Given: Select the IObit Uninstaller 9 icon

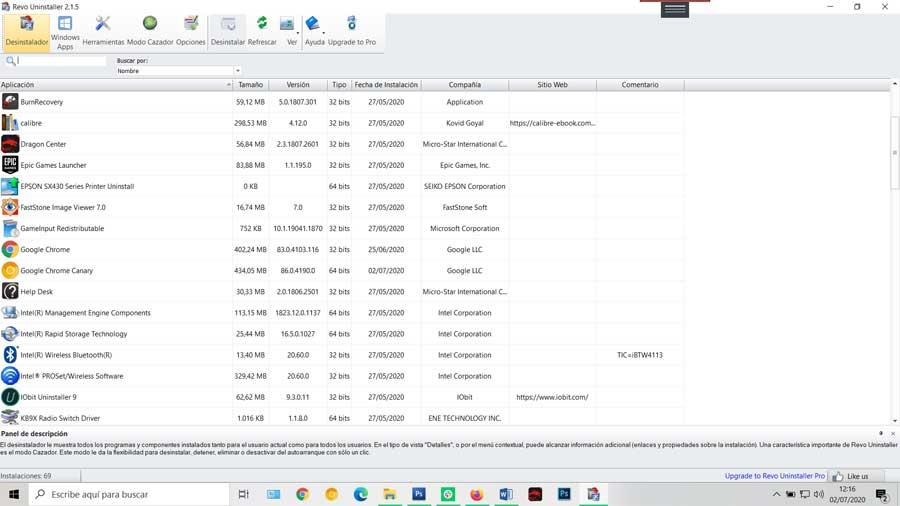Looking at the screenshot, I should 10,397.
